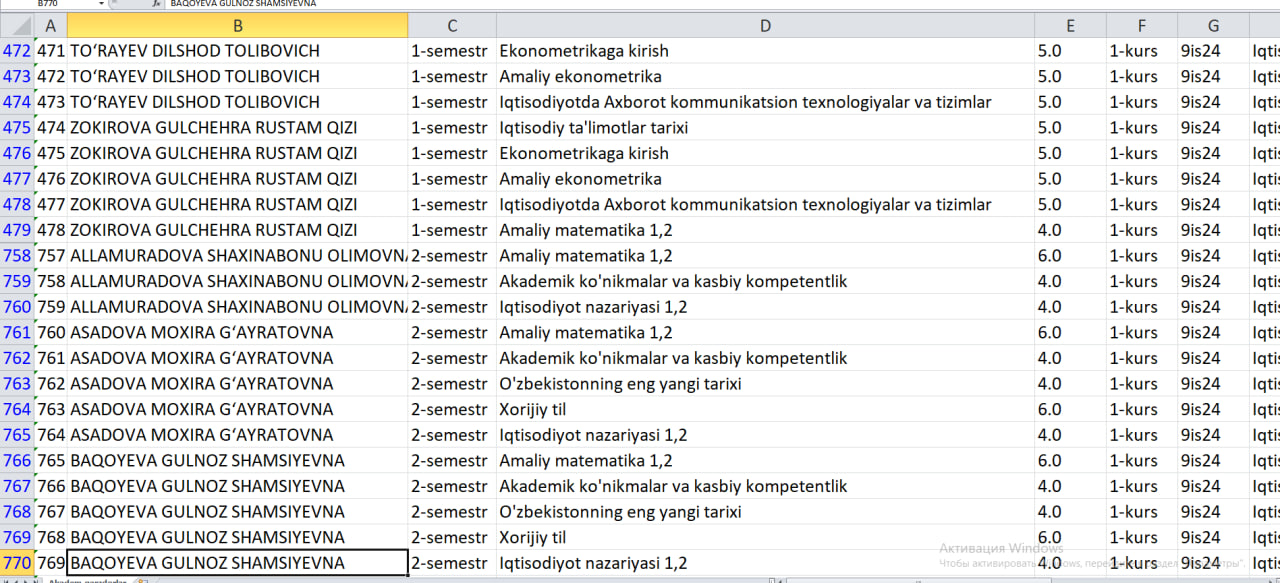The height and width of the screenshot is (583, 1280).
Task: Select row header 760
Action: coord(16,307)
